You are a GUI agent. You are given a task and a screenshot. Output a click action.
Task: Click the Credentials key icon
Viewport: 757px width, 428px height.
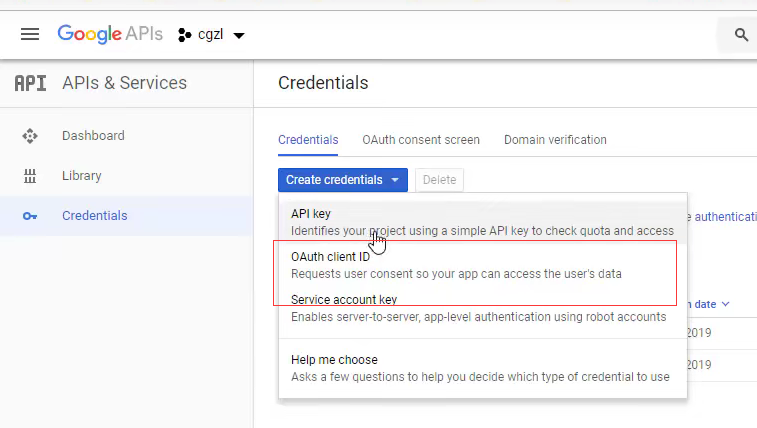(x=30, y=216)
